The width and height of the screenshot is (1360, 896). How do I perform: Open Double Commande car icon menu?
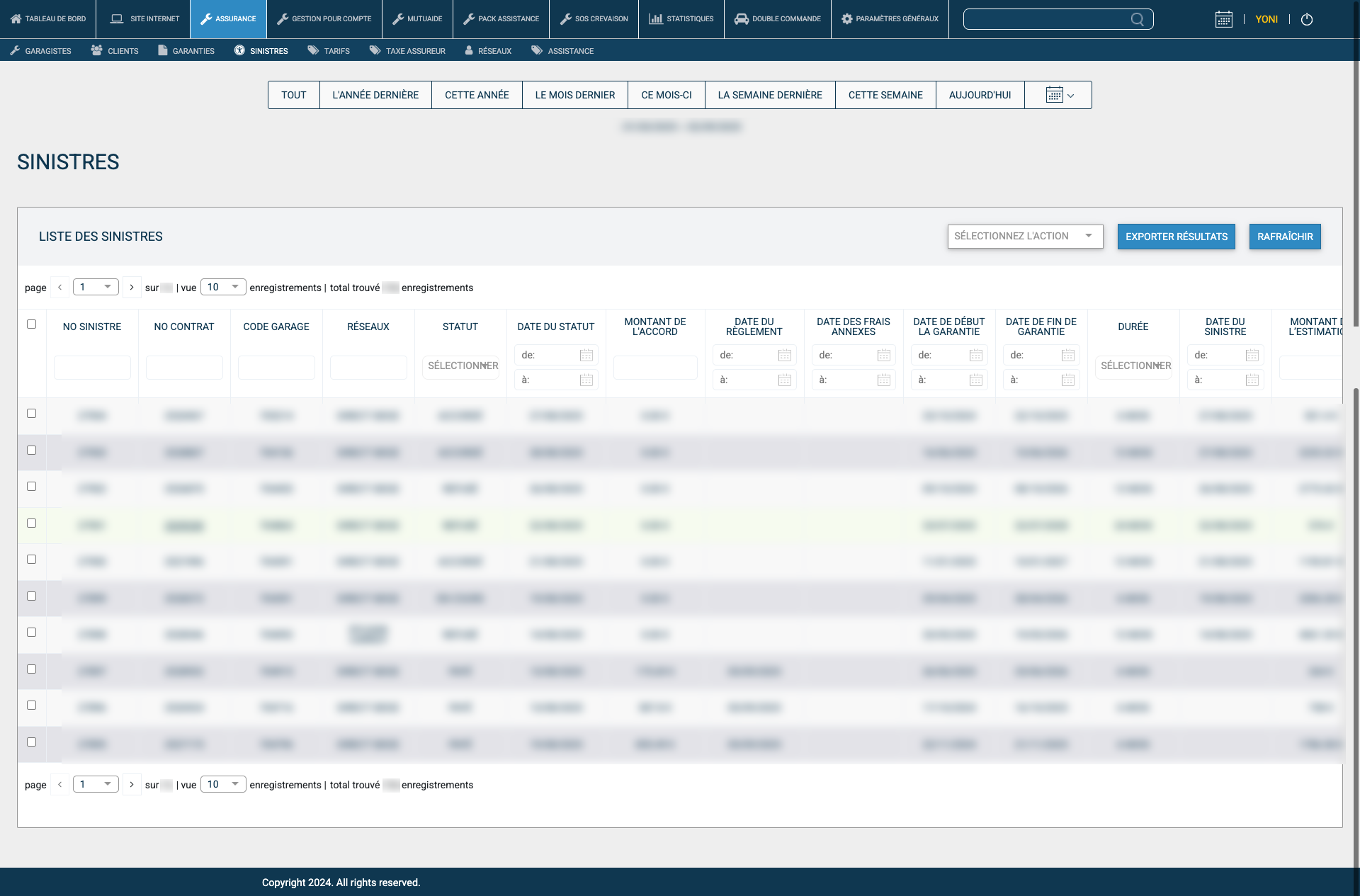click(x=777, y=19)
